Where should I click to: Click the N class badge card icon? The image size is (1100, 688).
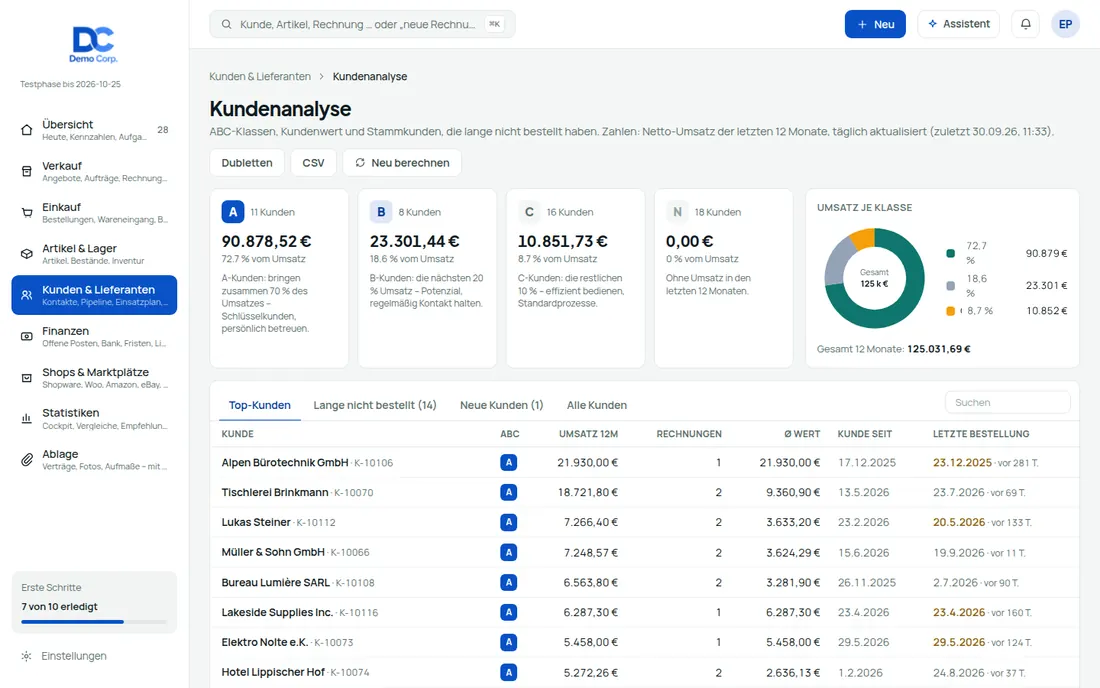click(x=677, y=212)
